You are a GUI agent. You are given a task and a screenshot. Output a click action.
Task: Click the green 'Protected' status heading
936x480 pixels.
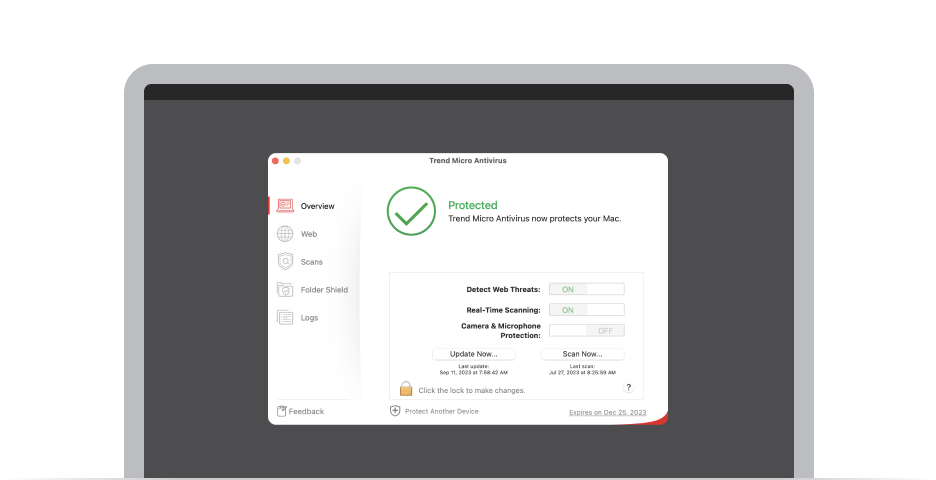473,205
